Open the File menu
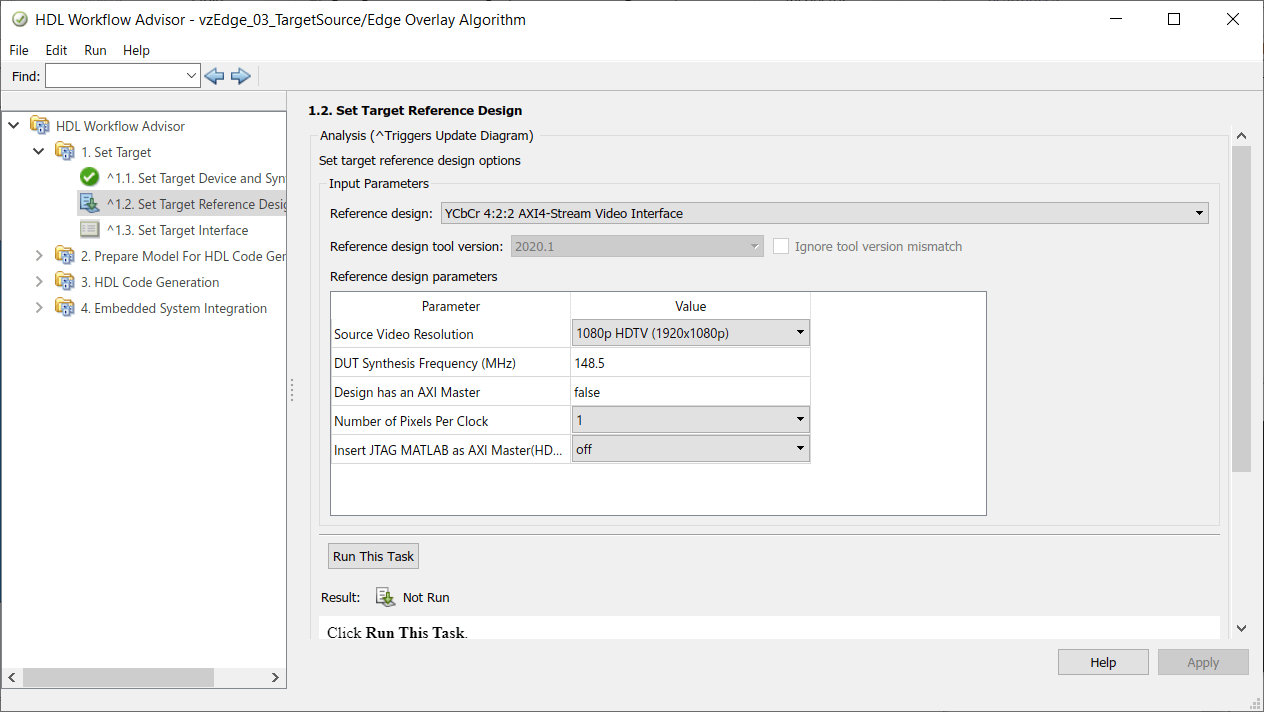 pos(19,50)
